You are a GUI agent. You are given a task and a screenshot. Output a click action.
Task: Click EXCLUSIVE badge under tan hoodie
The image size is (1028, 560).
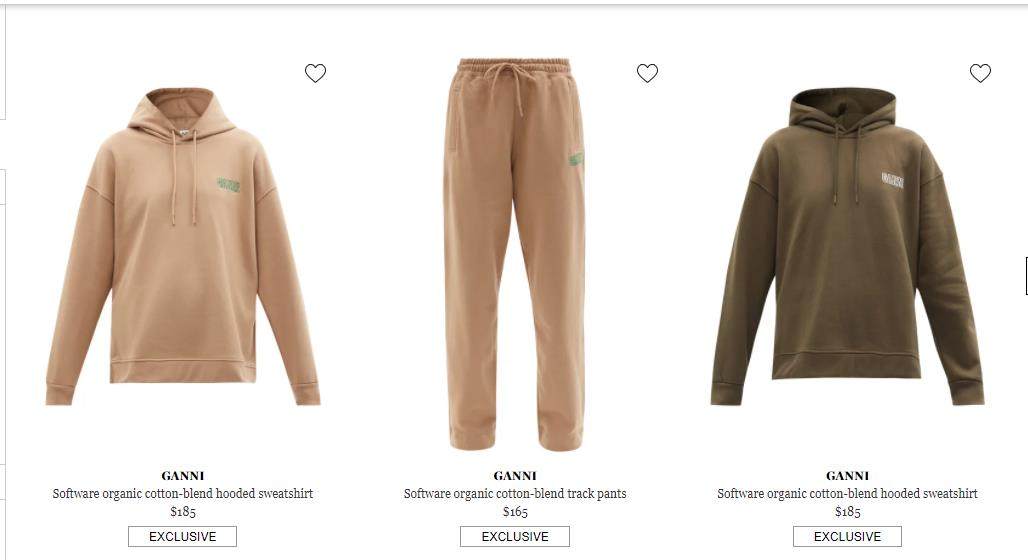[x=182, y=536]
